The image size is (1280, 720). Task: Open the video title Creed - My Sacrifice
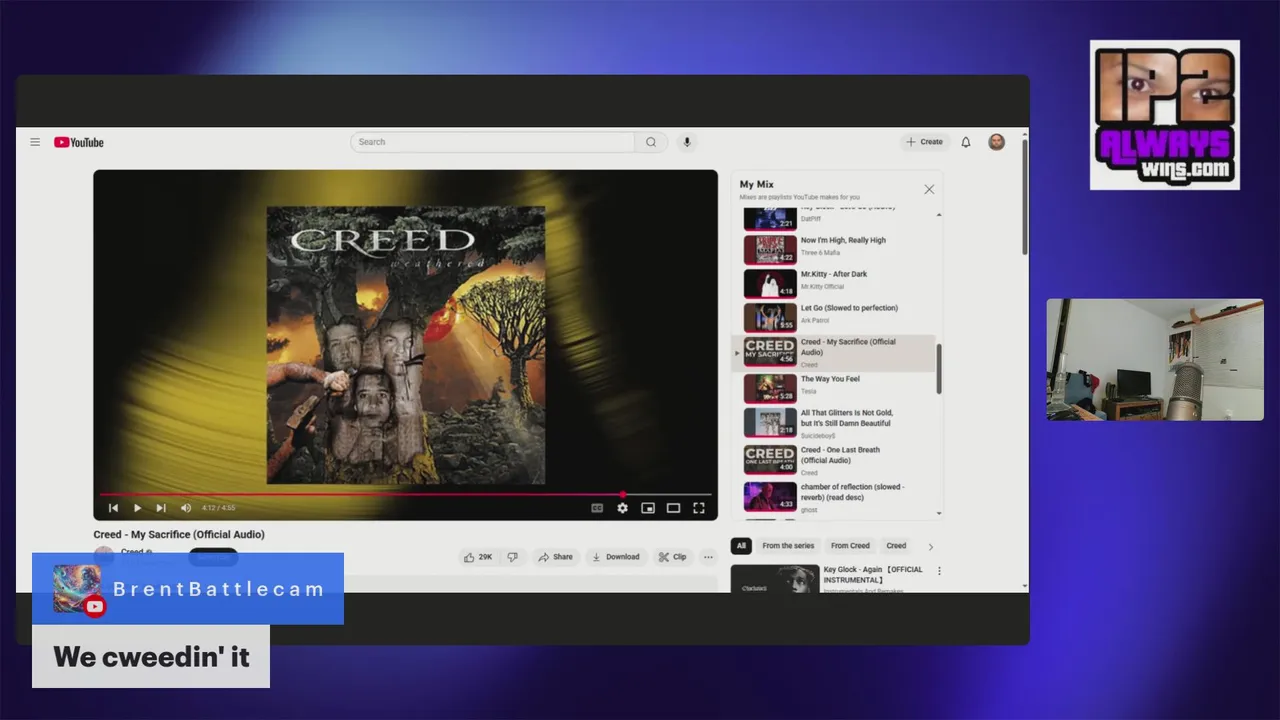[x=179, y=534]
